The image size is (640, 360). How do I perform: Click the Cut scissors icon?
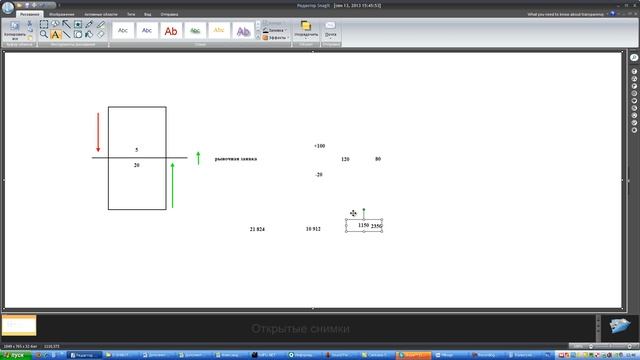30,24
